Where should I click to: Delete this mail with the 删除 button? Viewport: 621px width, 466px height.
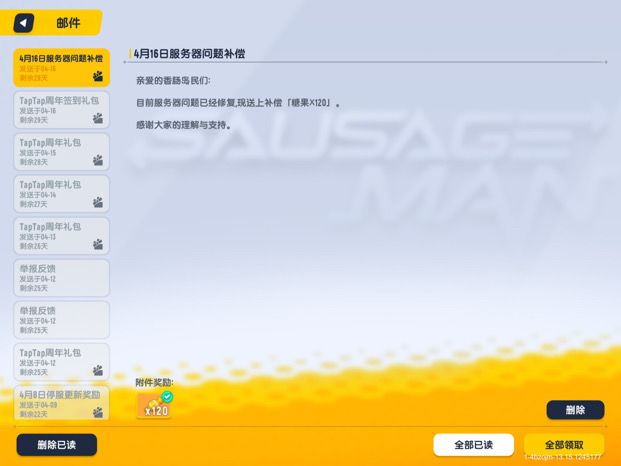pos(575,410)
